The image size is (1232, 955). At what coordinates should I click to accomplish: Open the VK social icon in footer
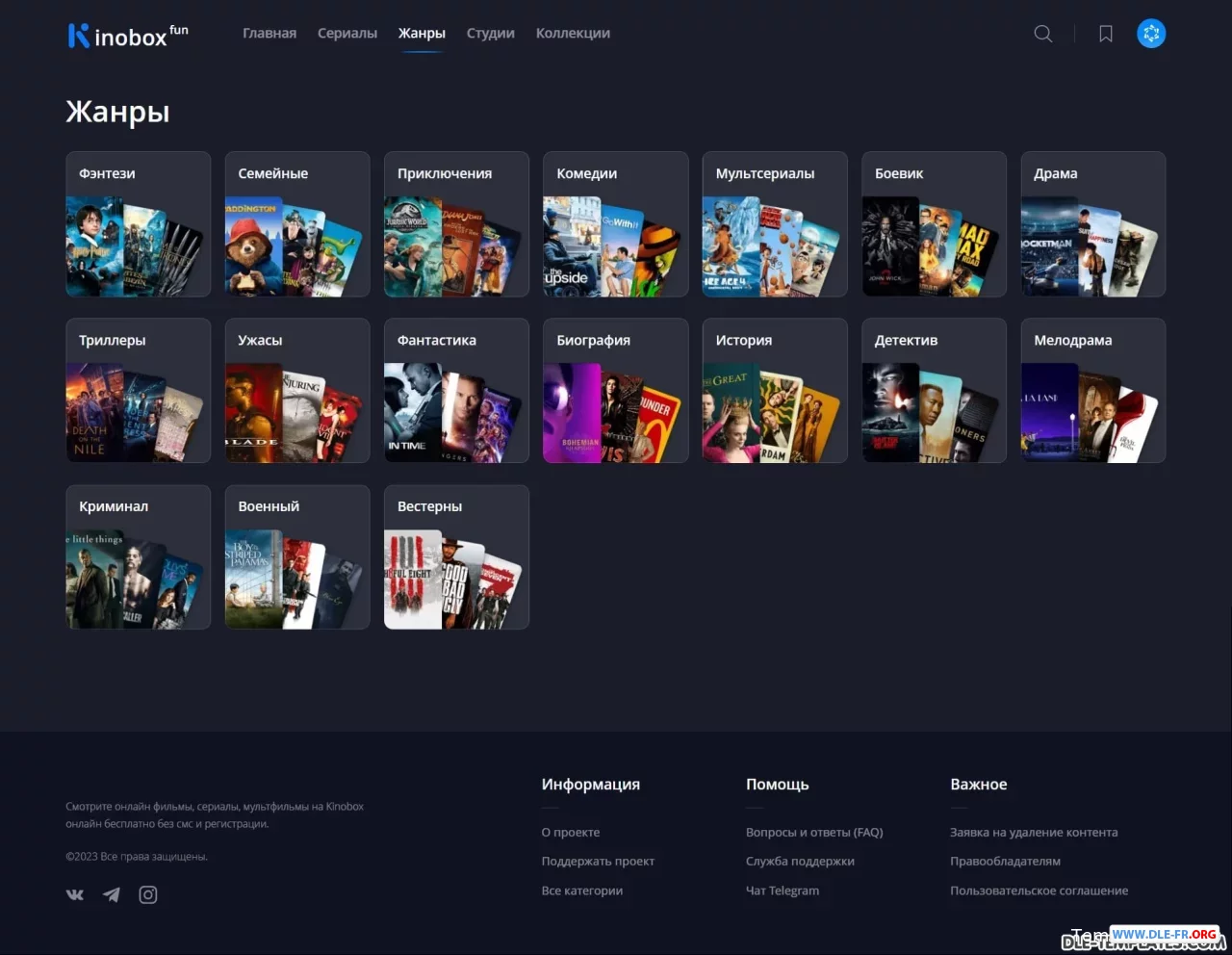(x=75, y=894)
